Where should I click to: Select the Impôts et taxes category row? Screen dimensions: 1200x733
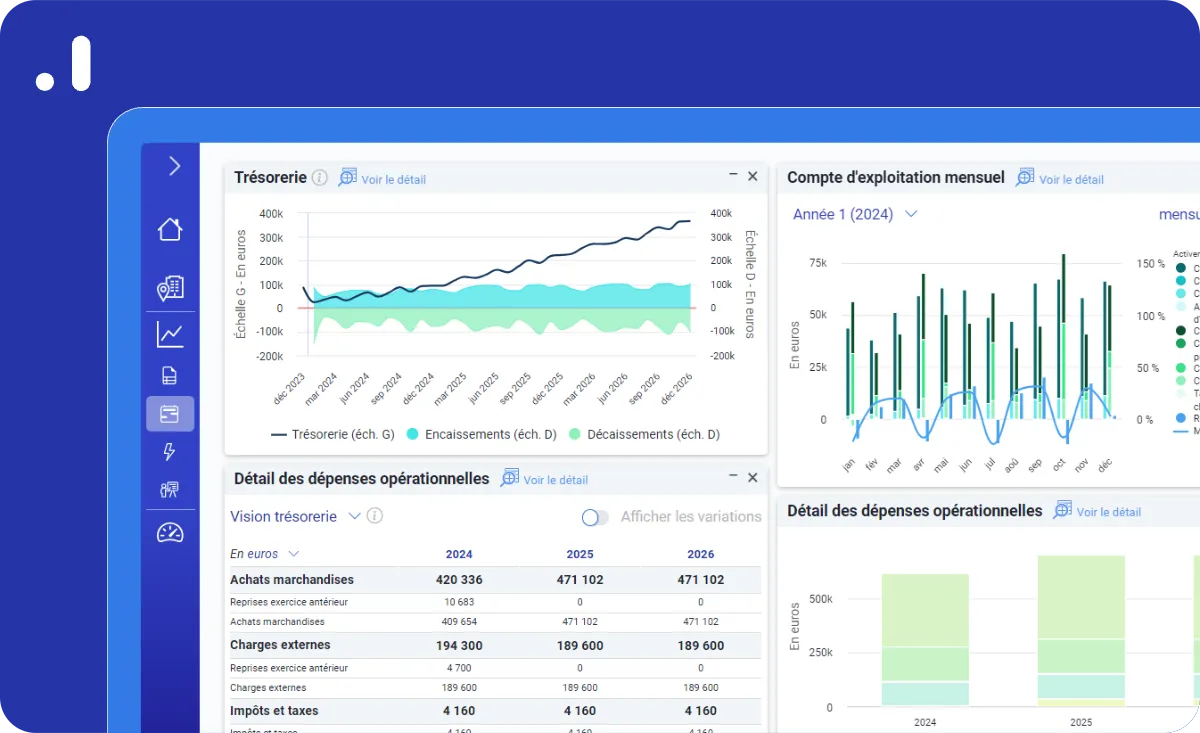[495, 711]
